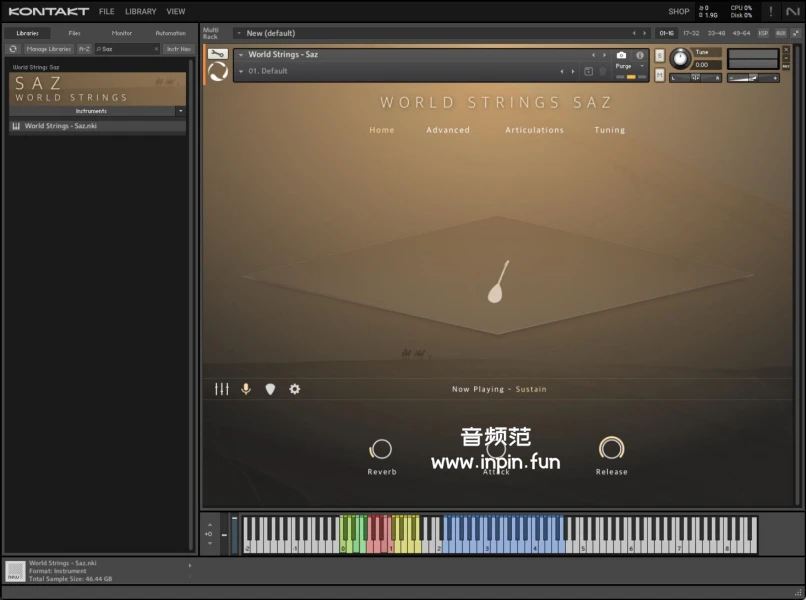The image size is (806, 600).
Task: Open the VIEW menu
Action: [x=175, y=11]
